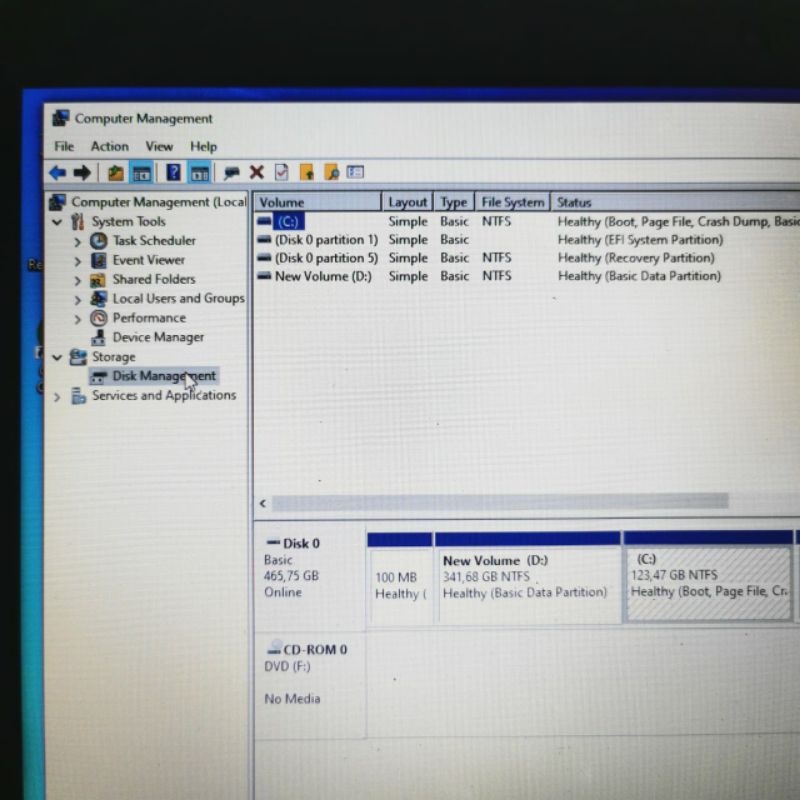800x800 pixels.
Task: Expand the Local Users and Groups node
Action: pos(77,299)
